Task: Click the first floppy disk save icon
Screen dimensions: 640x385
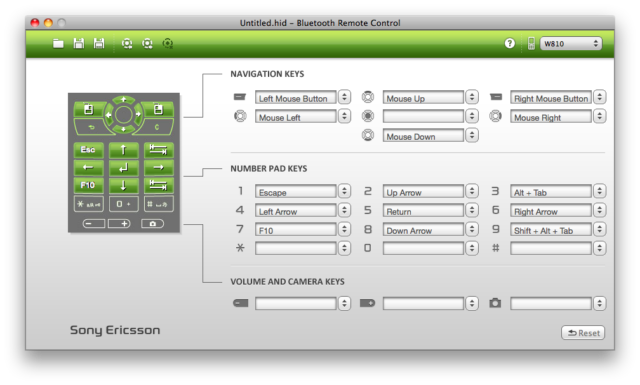Action: click(x=79, y=43)
